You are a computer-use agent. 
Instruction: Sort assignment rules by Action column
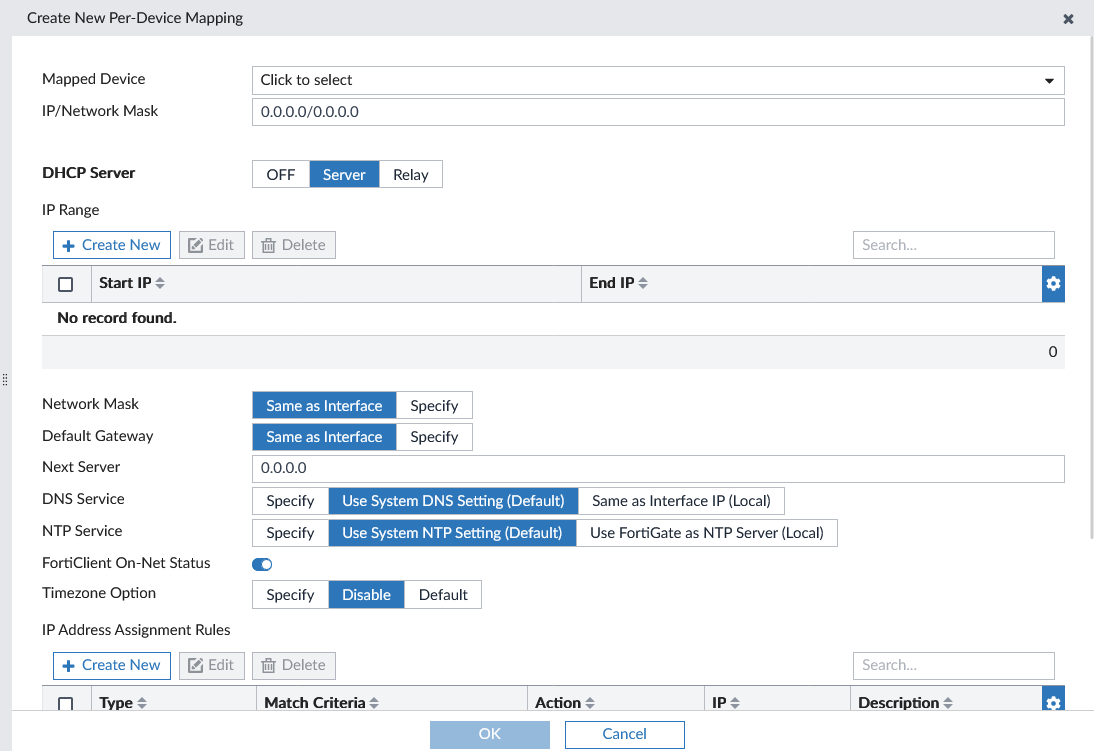point(590,703)
